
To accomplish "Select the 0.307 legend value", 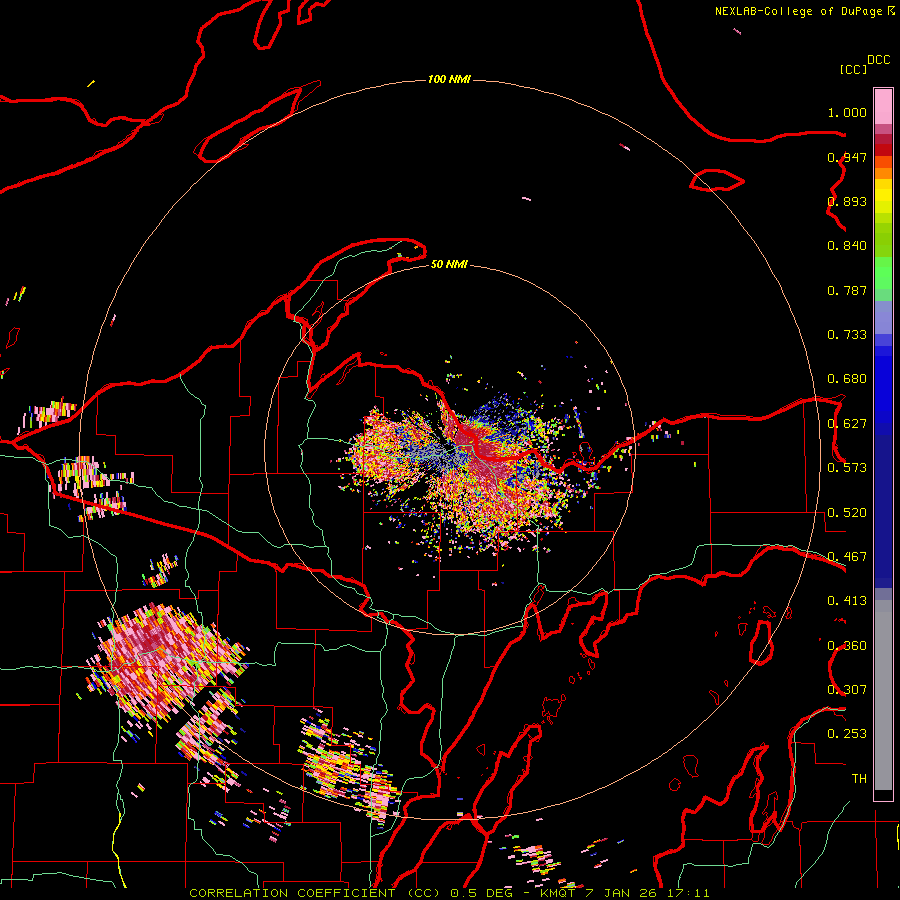I will (847, 690).
